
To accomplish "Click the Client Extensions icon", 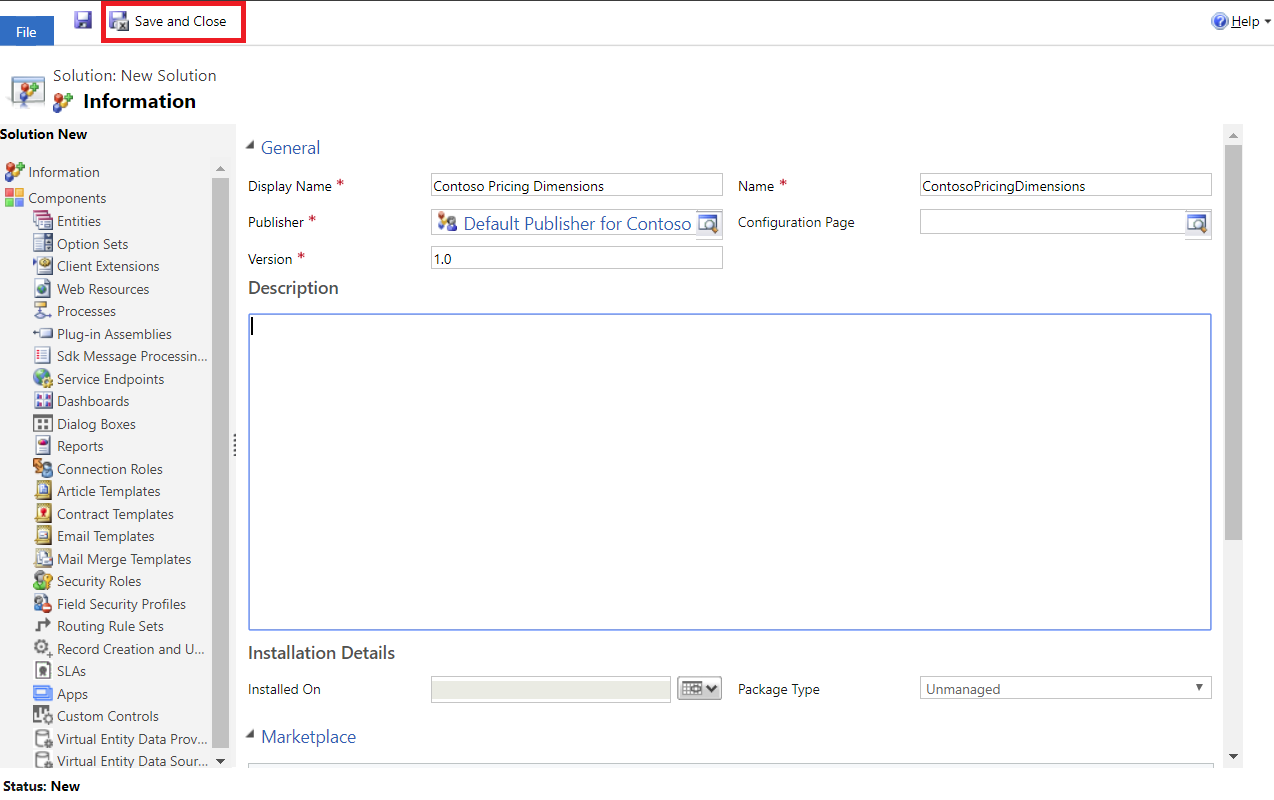I will point(43,266).
